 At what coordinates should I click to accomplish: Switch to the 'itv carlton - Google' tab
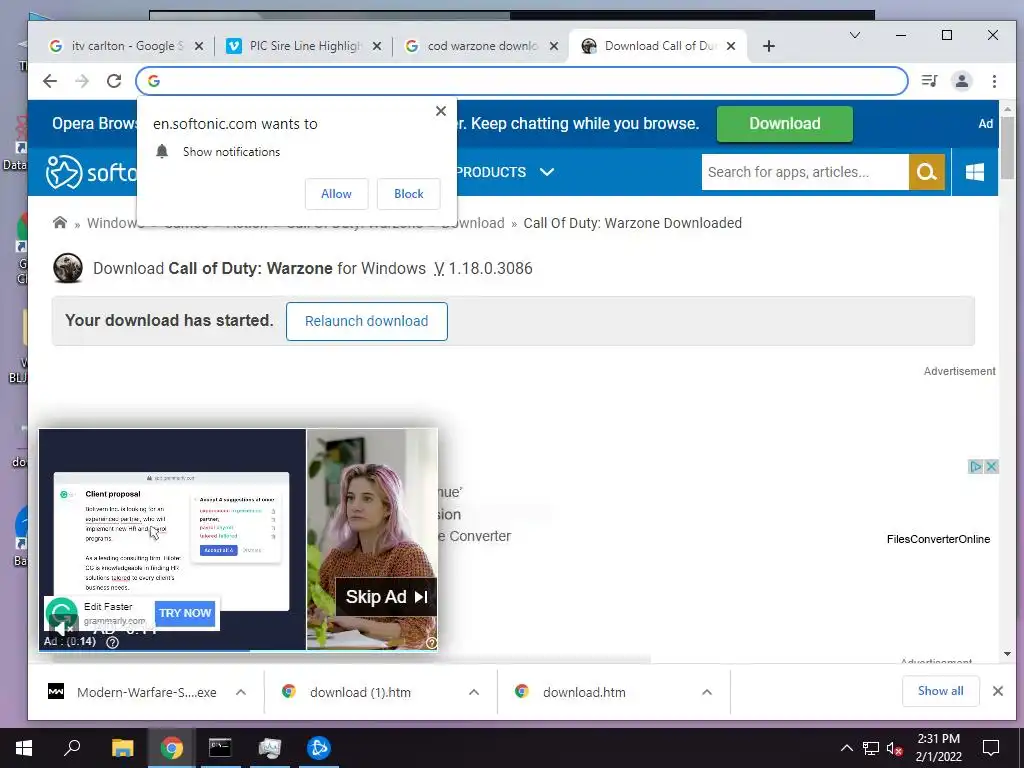(x=127, y=46)
